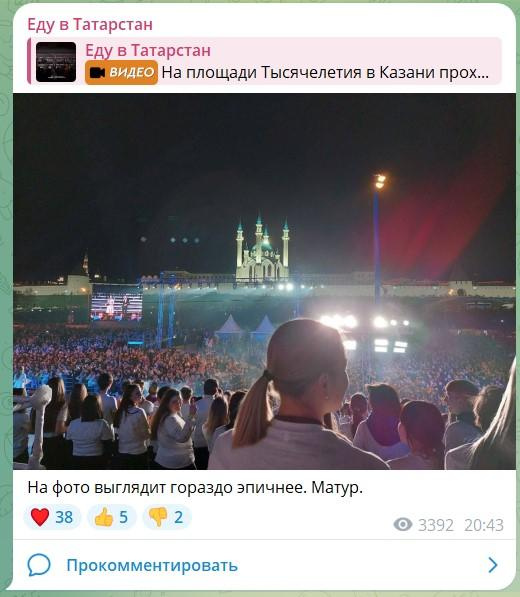Click the mosque in the photo
520x597 pixels.
pos(262,249)
